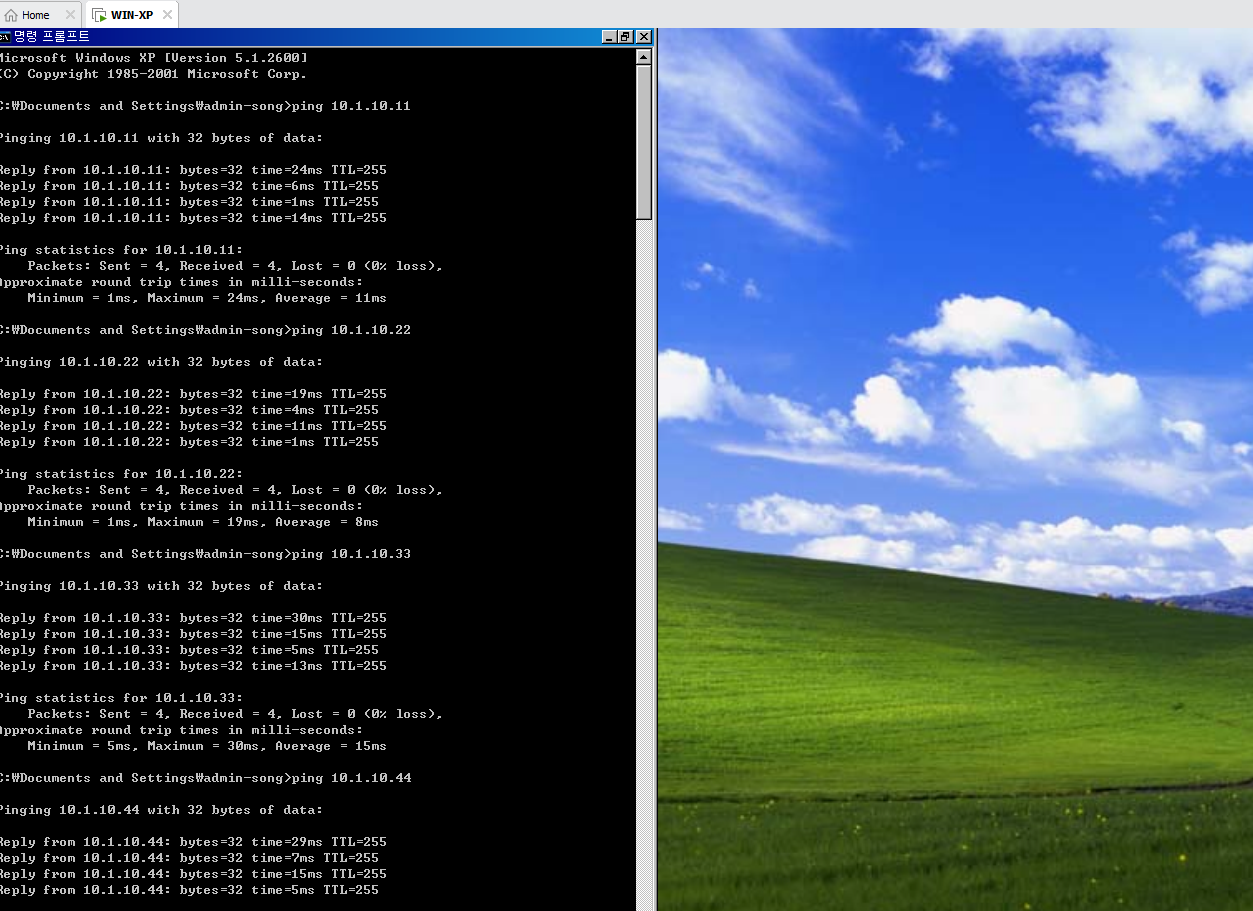Click the 10.1.10.11 reply with time=14ms
This screenshot has width=1253, height=911.
coord(193,218)
